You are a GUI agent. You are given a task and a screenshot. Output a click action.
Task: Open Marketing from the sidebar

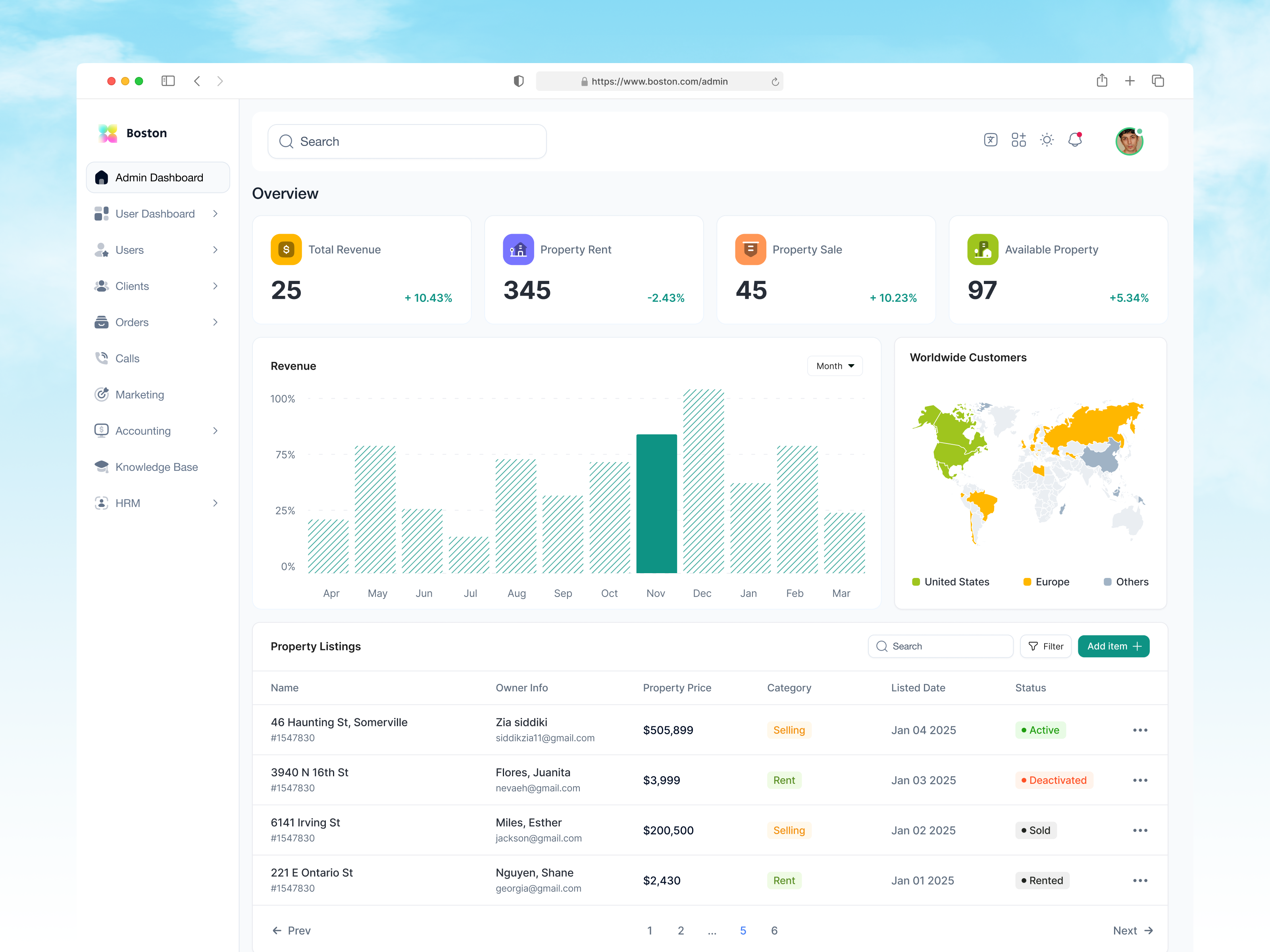click(x=140, y=394)
